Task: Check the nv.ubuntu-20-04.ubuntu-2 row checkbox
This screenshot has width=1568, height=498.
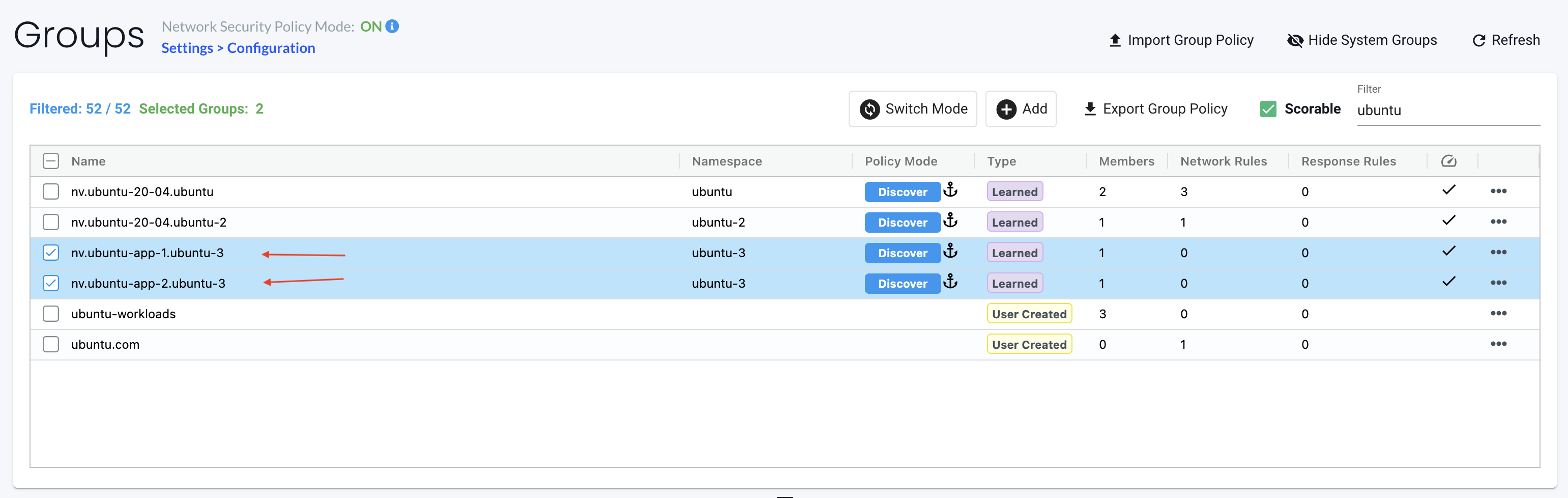Action: coord(51,222)
